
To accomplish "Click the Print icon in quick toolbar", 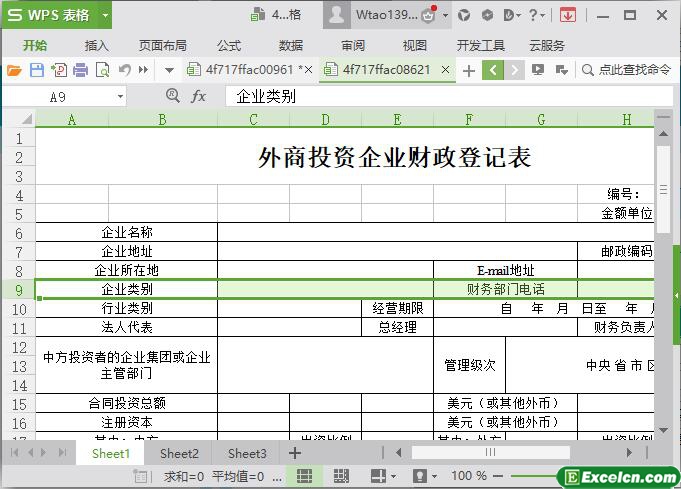I will point(80,70).
